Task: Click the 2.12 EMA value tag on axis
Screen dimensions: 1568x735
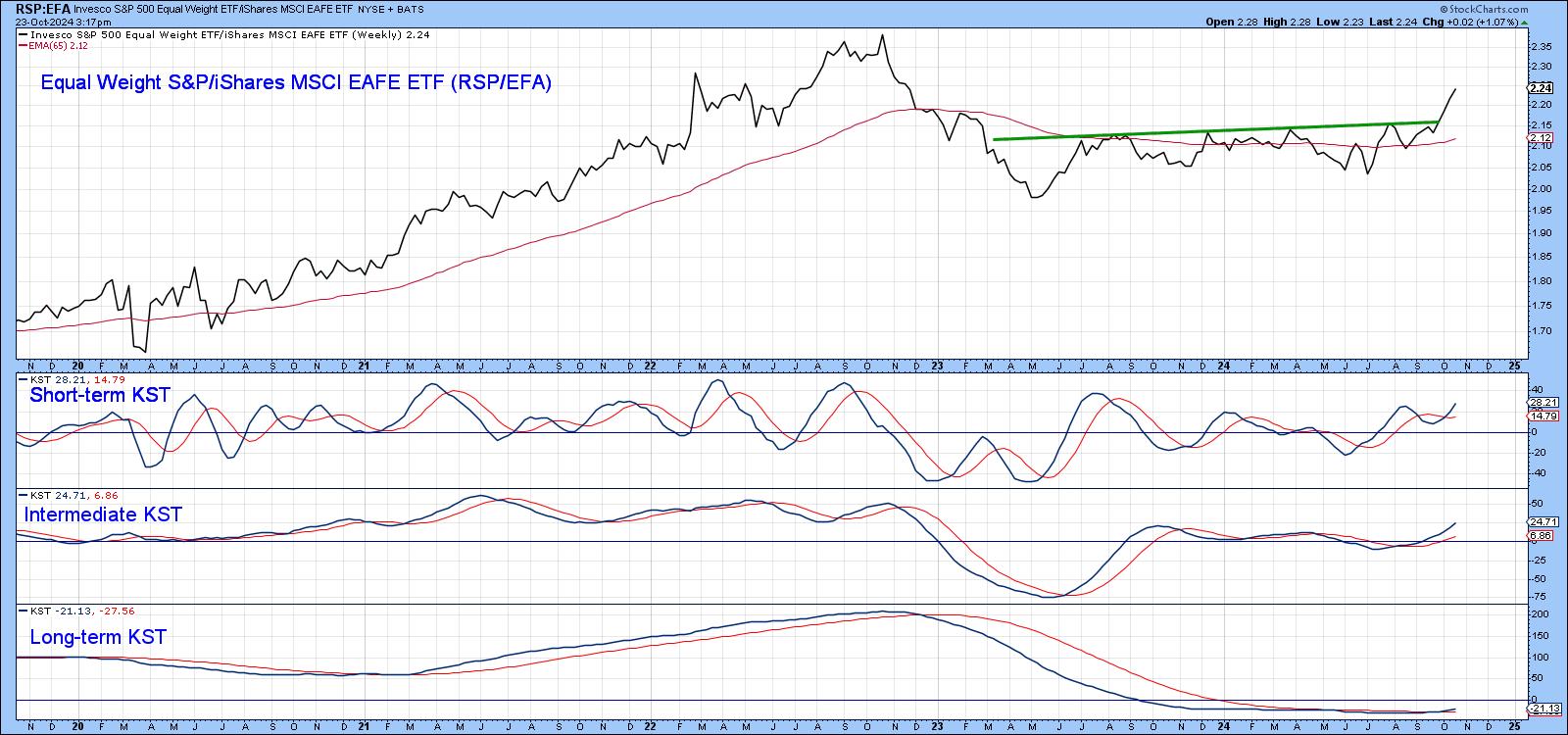Action: pos(1540,138)
